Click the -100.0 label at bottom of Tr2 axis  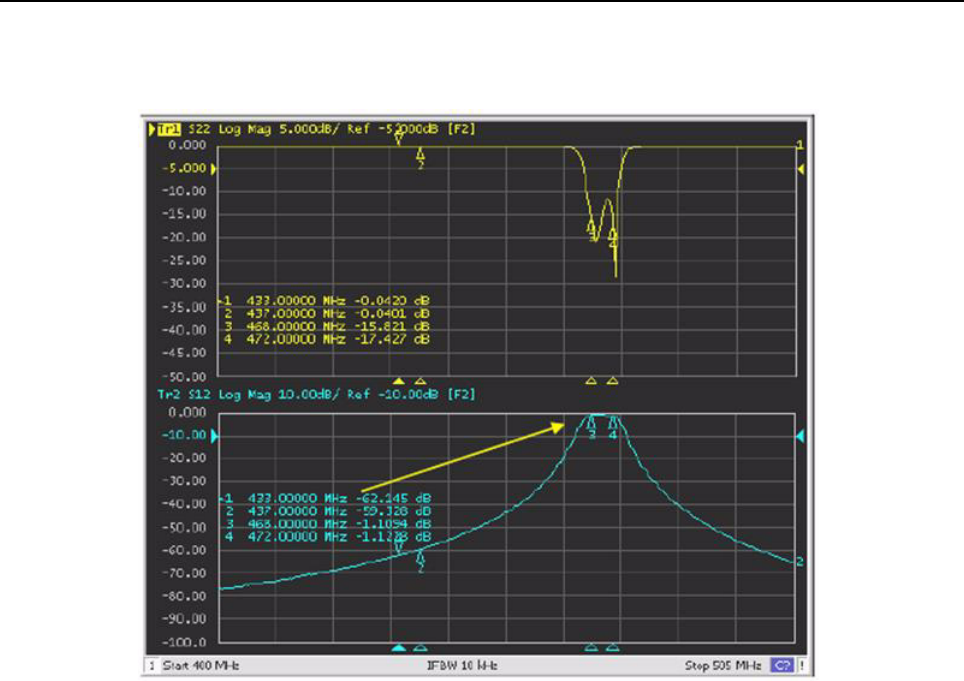(x=184, y=643)
